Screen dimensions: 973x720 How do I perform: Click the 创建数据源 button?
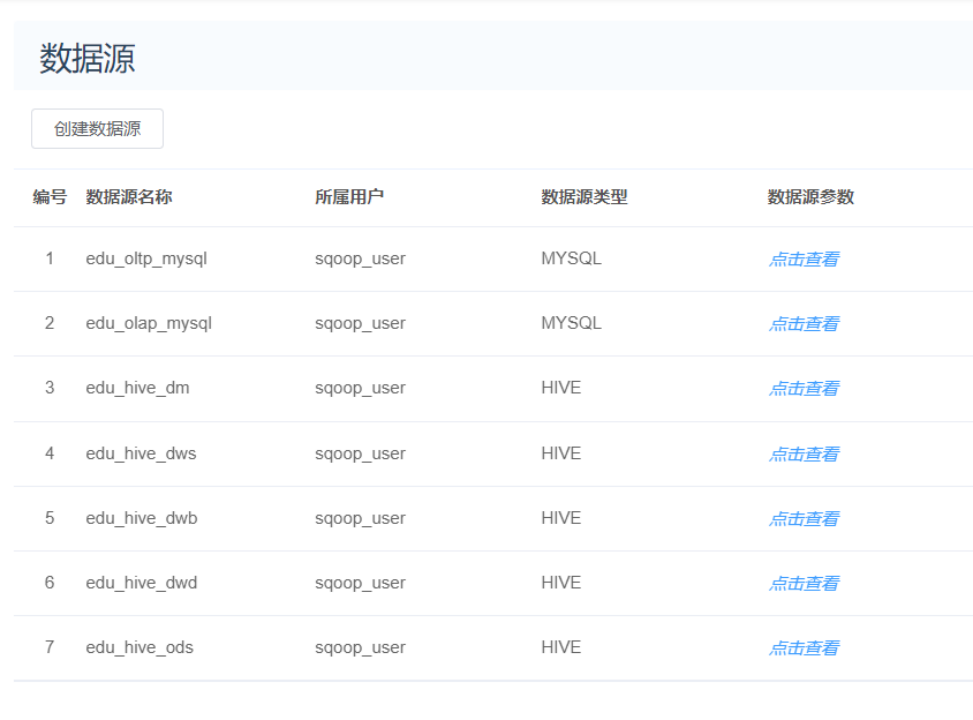coord(97,129)
